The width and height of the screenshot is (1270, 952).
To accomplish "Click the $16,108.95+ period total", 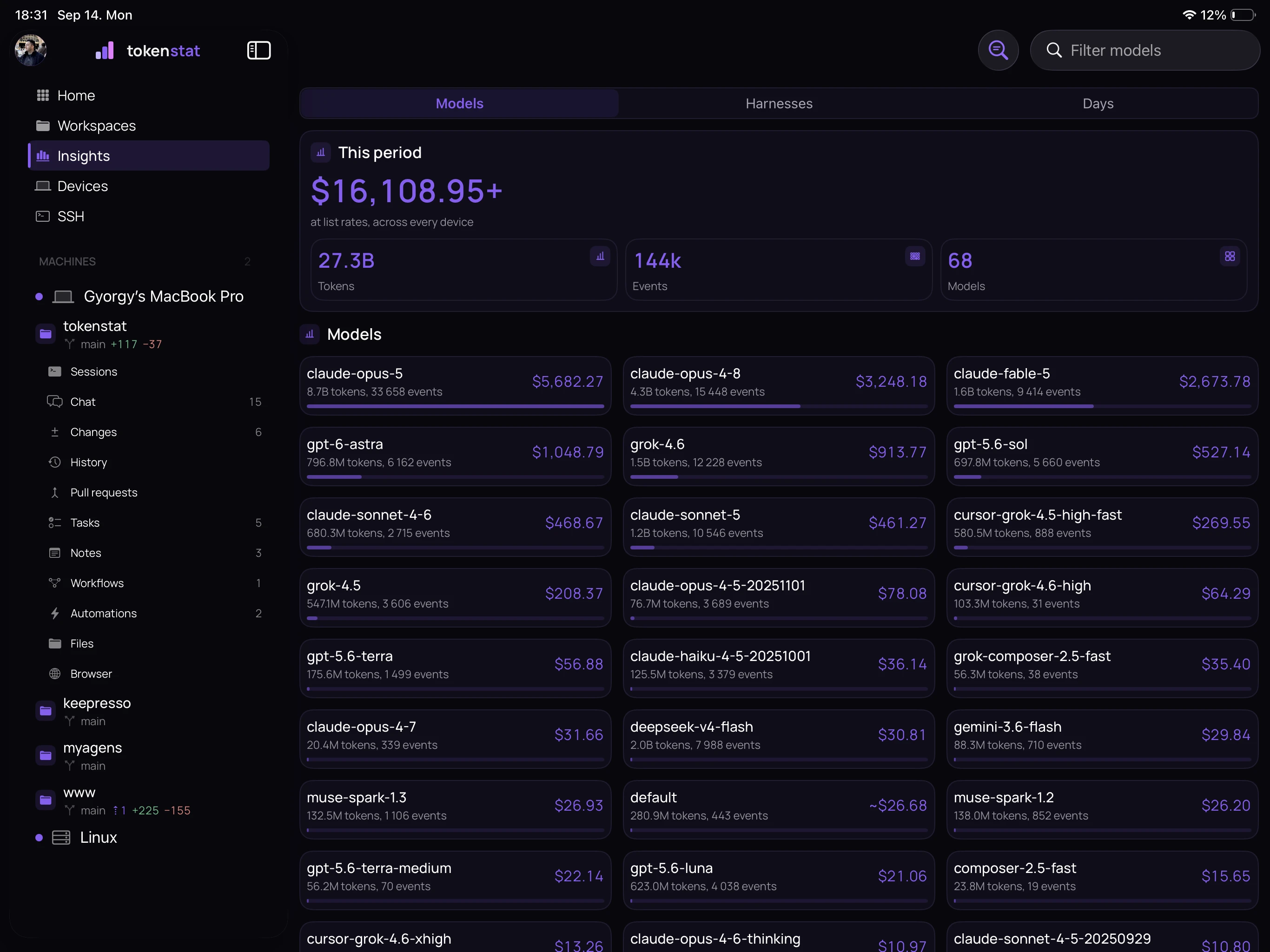I will (406, 191).
